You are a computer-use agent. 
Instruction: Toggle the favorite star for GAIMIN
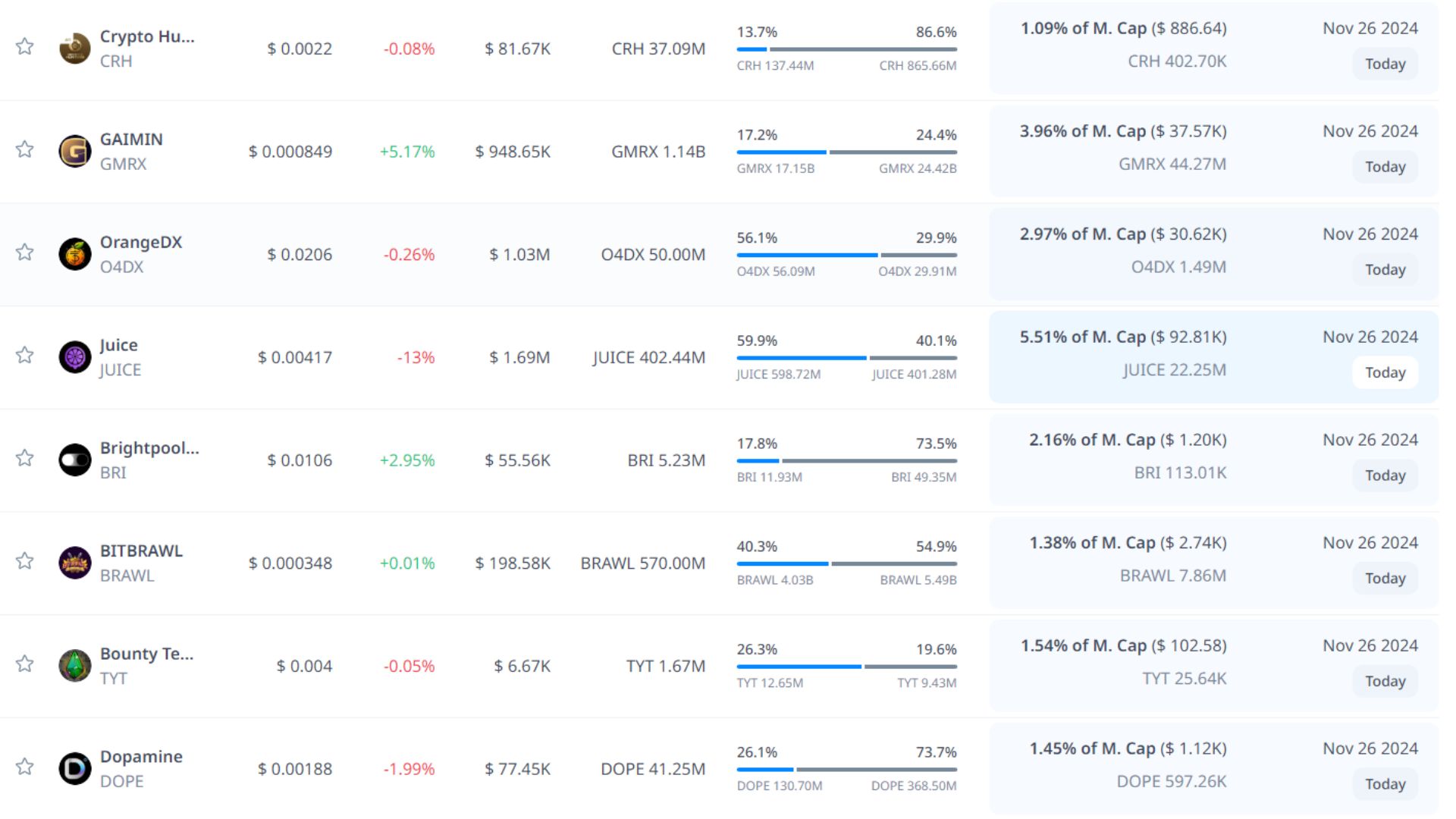click(x=25, y=149)
